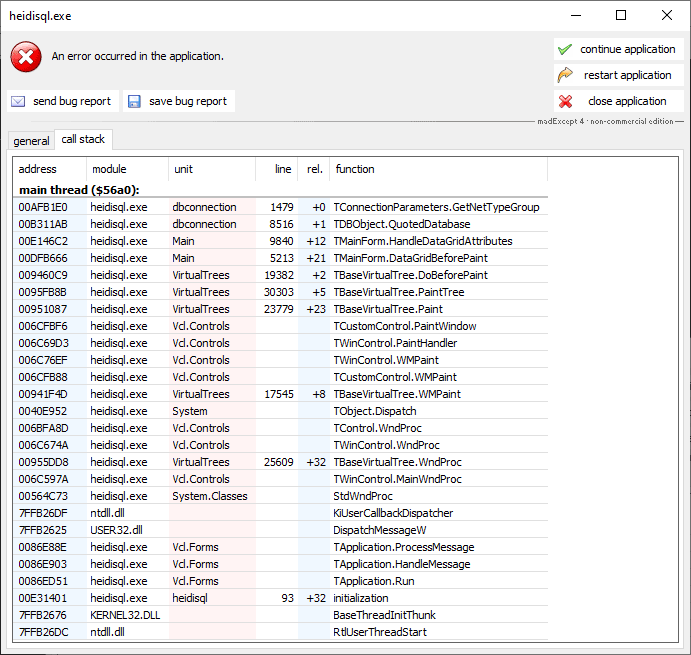Click TWinControl.MainWndProc function
The height and width of the screenshot is (655, 691).
398,479
